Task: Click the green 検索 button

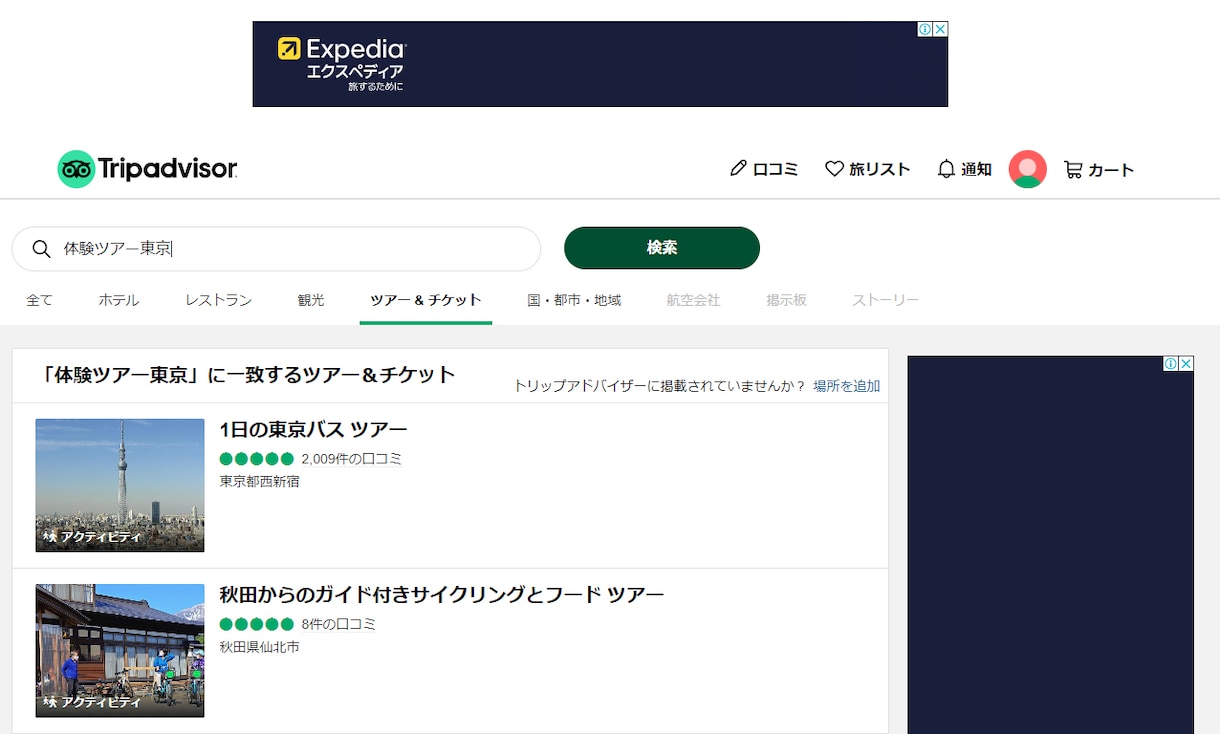Action: point(662,248)
